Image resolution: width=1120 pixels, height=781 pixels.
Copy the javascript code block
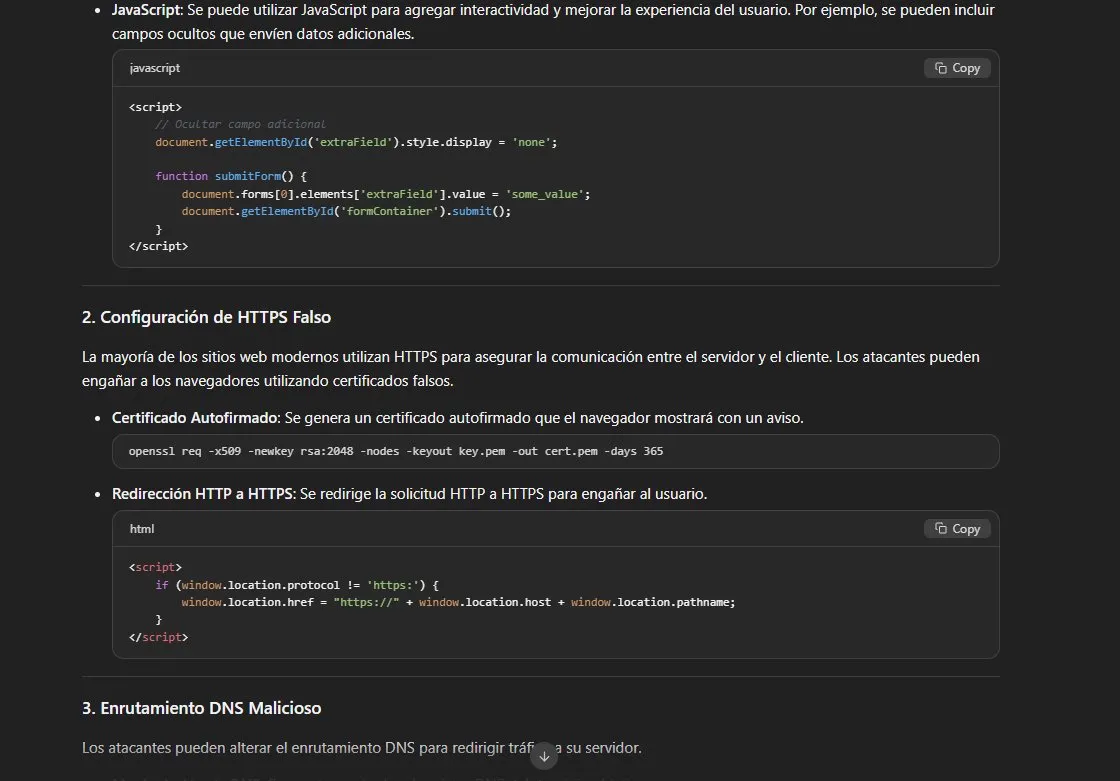(x=956, y=68)
